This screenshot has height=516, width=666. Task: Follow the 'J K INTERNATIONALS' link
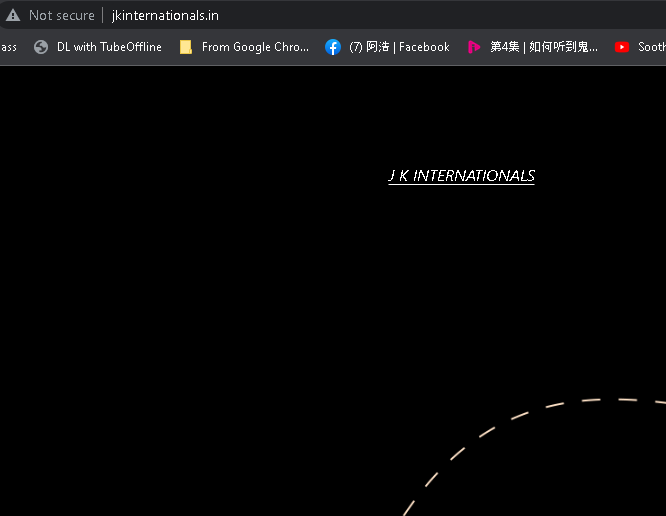(x=461, y=176)
